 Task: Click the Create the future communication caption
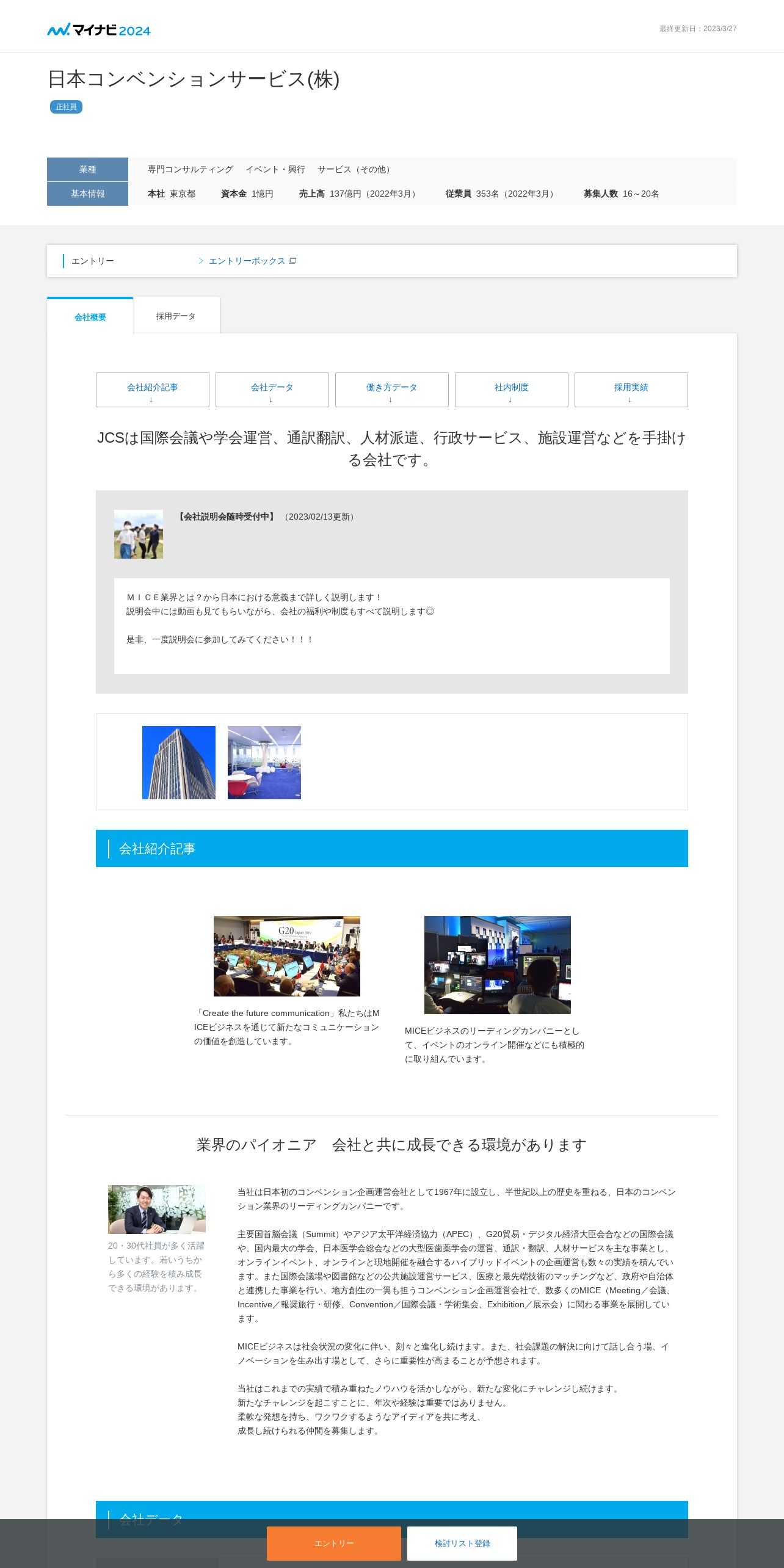coord(287,1027)
